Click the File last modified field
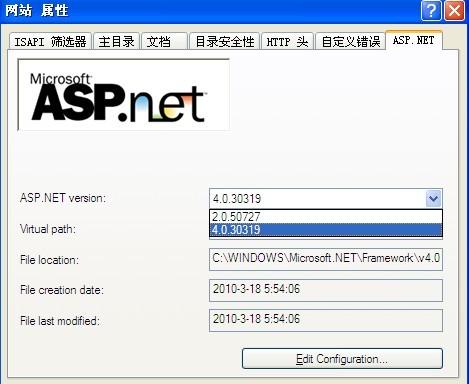469x384 pixels. point(326,320)
